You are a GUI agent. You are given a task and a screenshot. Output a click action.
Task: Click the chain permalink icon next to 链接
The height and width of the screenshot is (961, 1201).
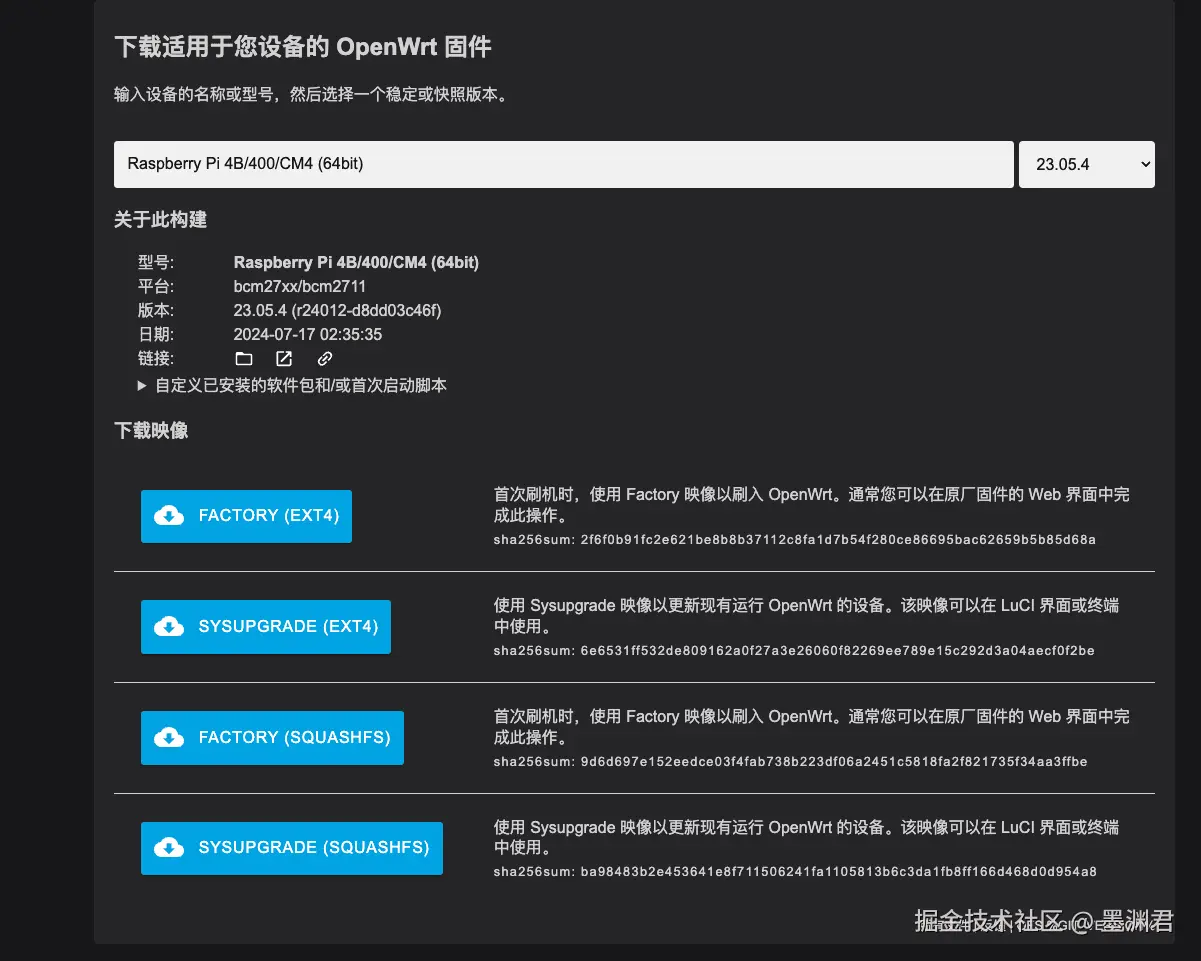325,359
